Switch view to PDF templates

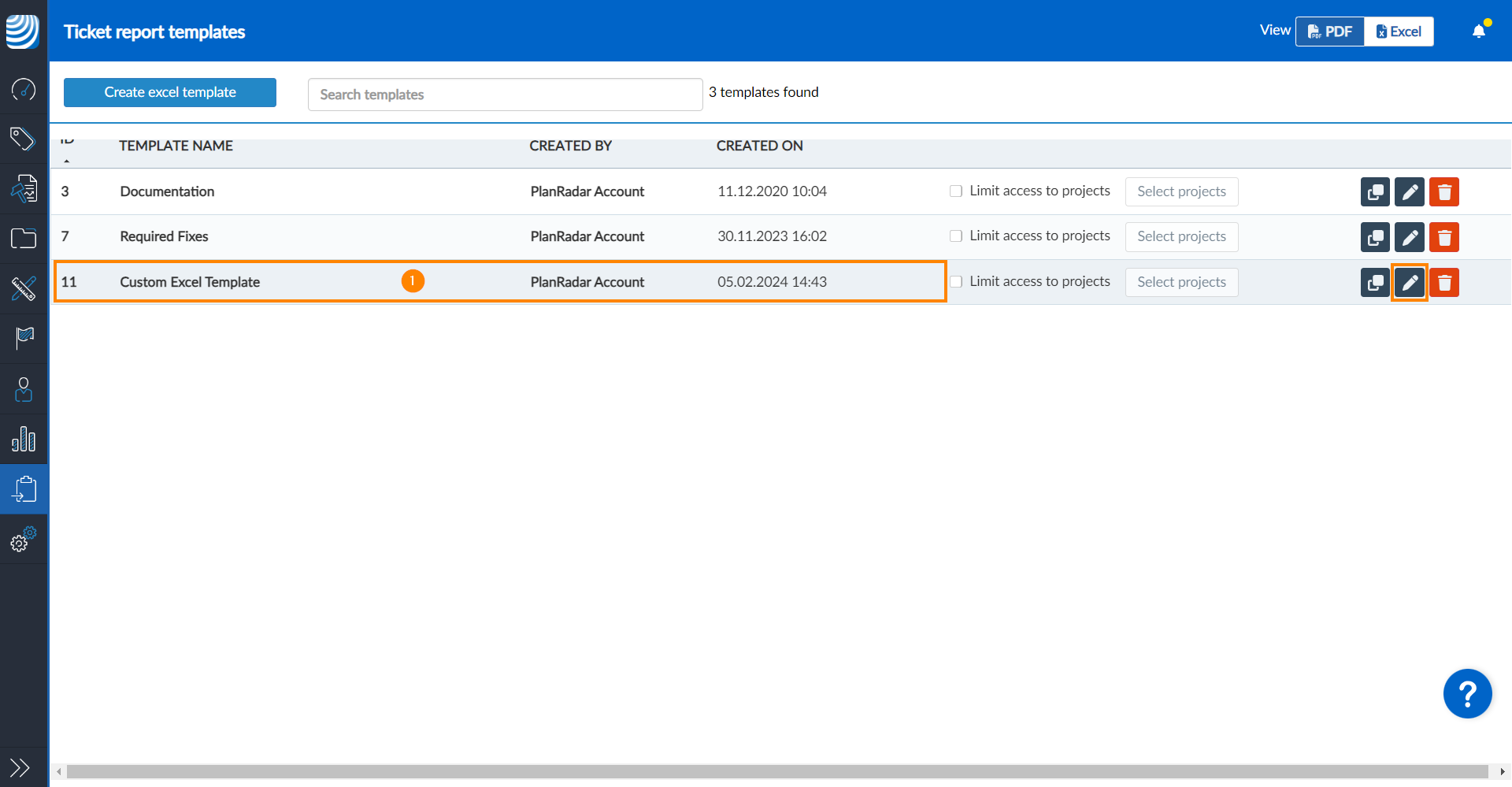(1330, 32)
